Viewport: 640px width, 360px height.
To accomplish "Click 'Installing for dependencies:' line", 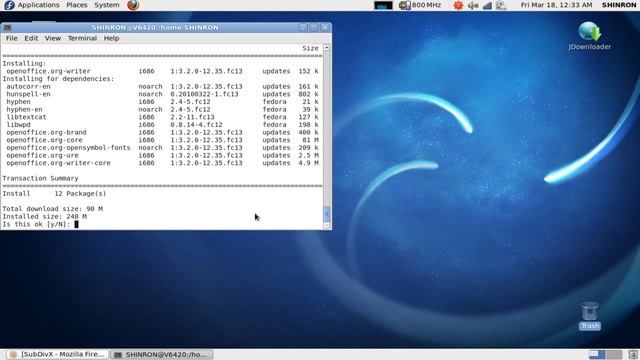I will 58,79.
